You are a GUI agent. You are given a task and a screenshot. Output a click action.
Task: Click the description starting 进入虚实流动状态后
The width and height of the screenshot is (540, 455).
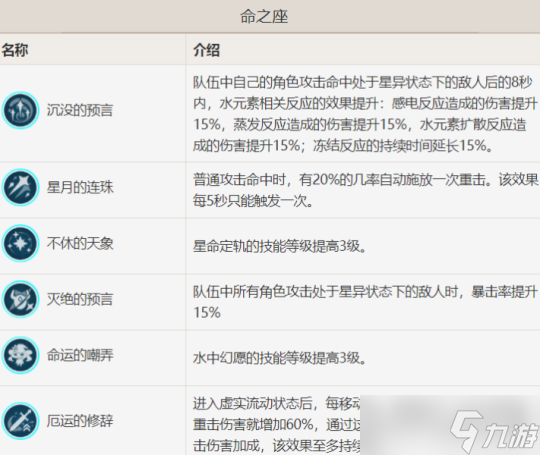(x=277, y=425)
